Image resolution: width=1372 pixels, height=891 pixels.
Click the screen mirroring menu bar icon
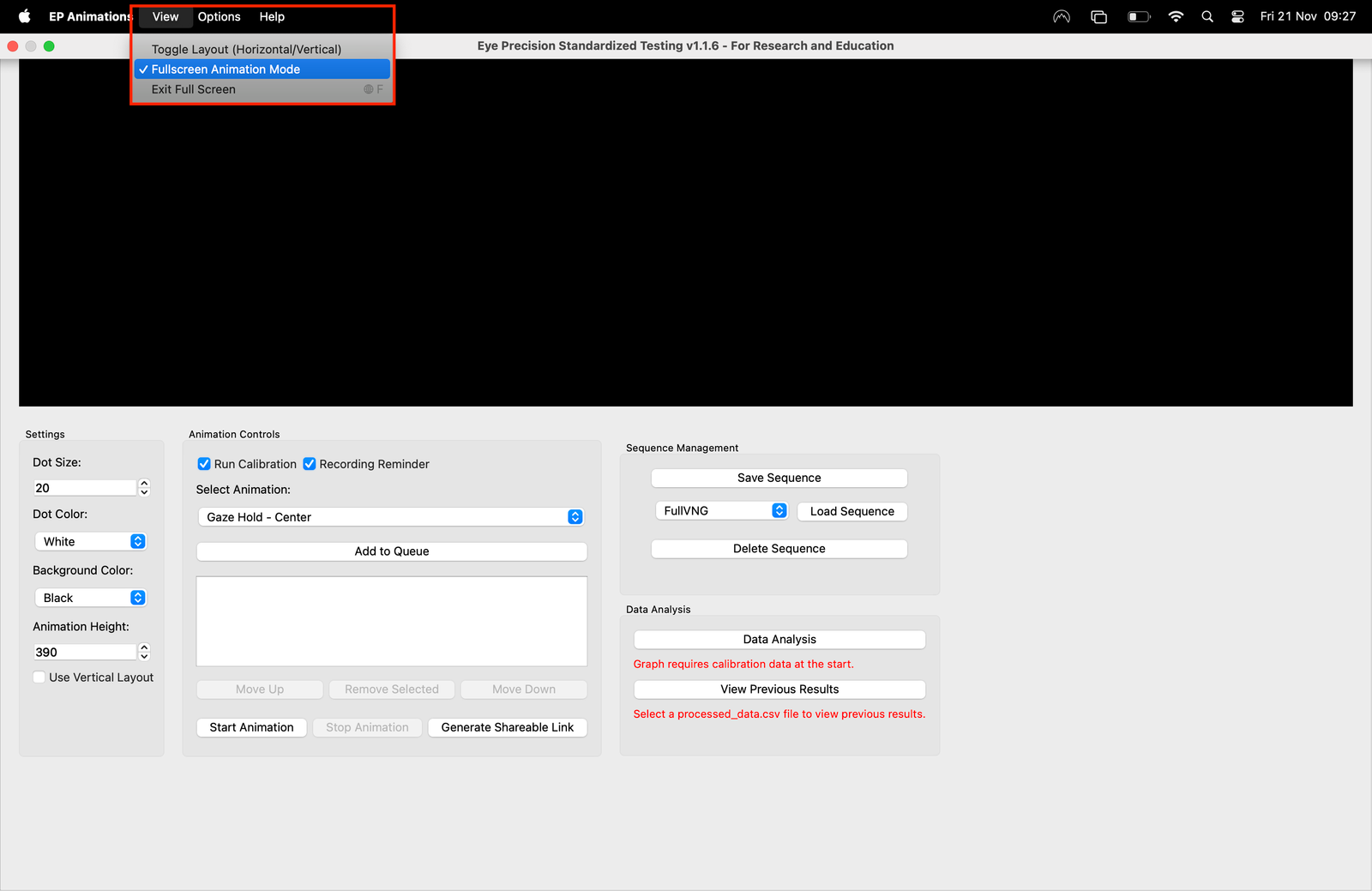(1098, 16)
